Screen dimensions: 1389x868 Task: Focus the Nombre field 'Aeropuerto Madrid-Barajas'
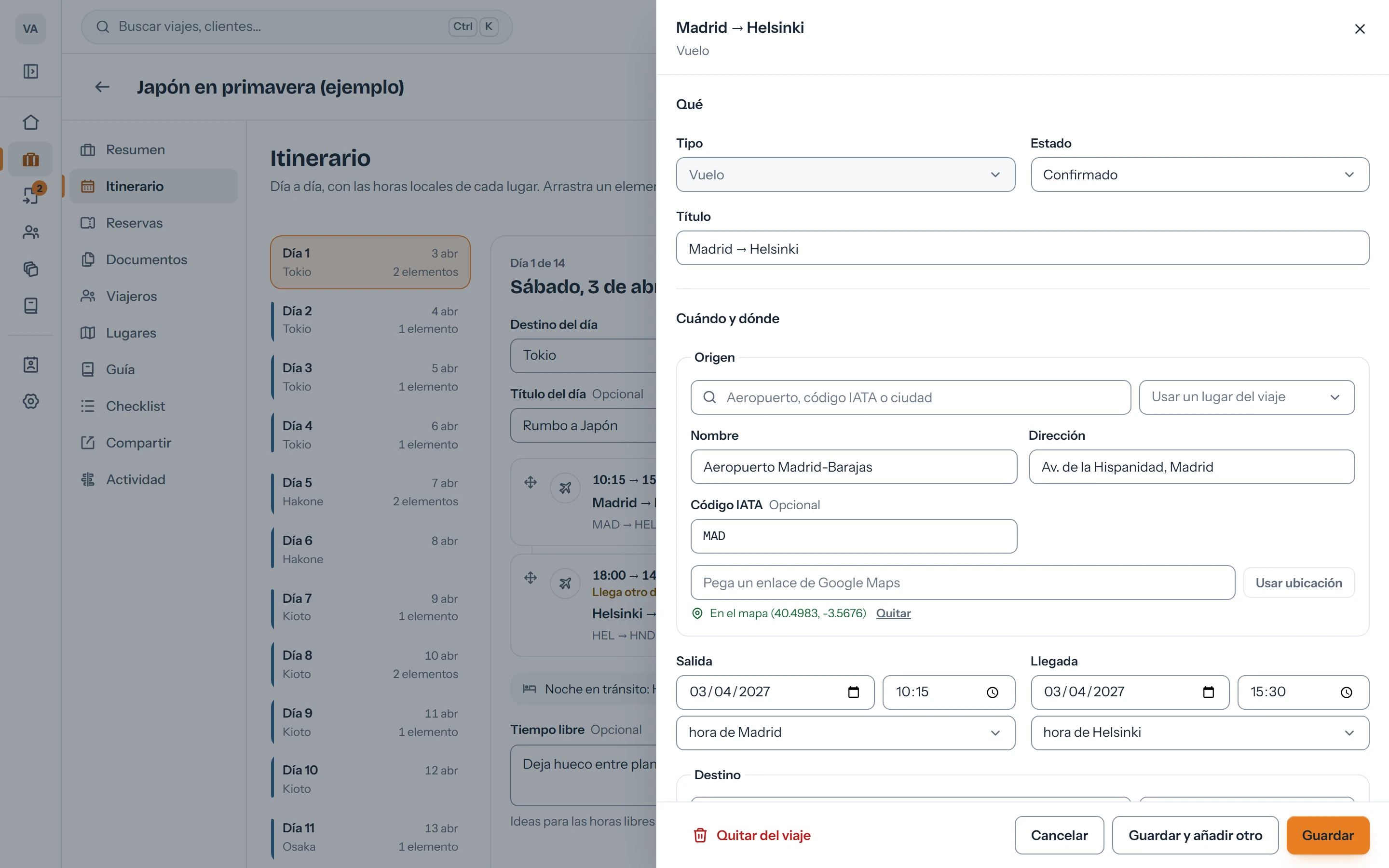coord(854,467)
